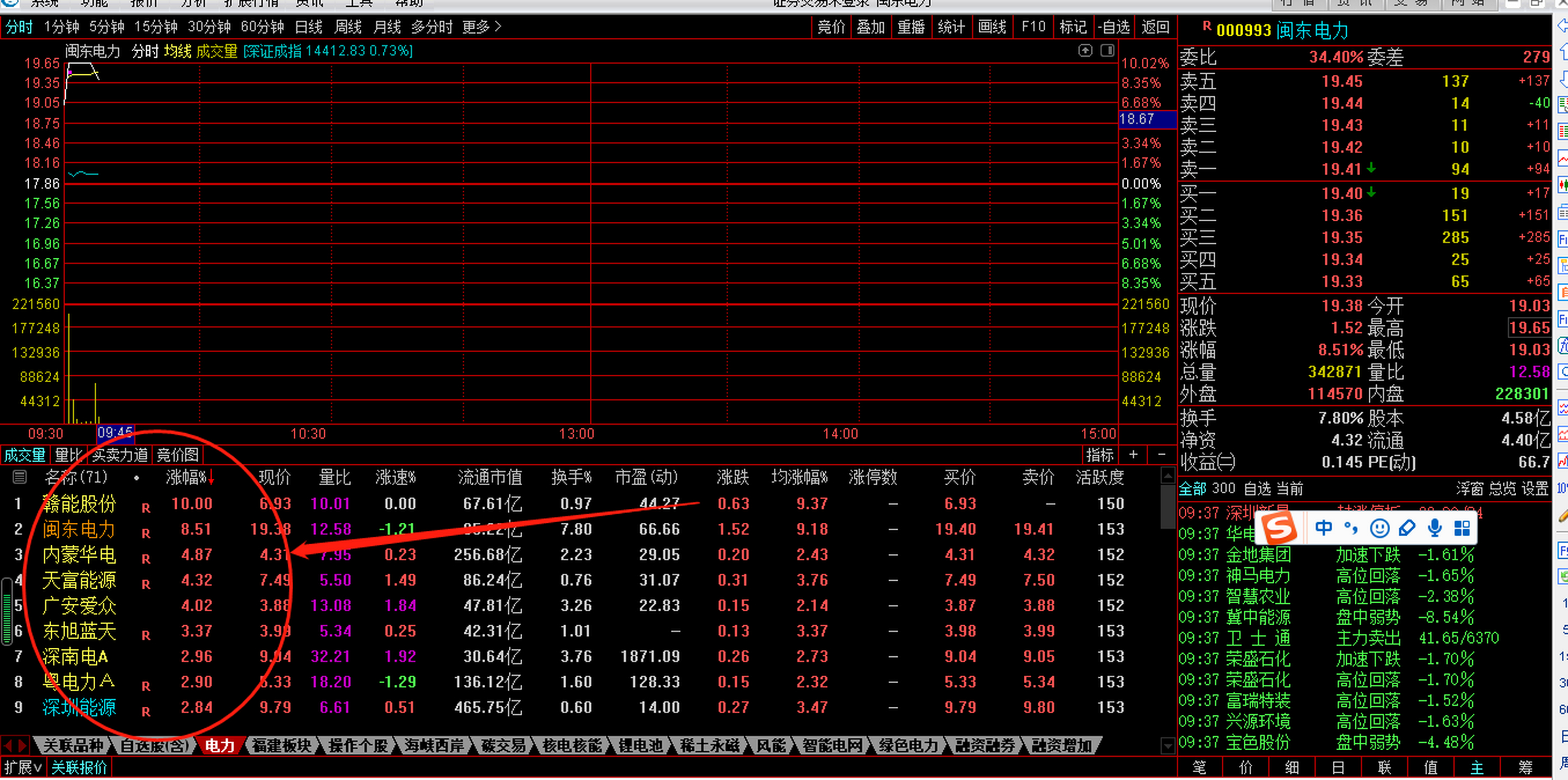The height and width of the screenshot is (780, 1568).
Task: Click the 重播 replay button
Action: click(x=911, y=27)
